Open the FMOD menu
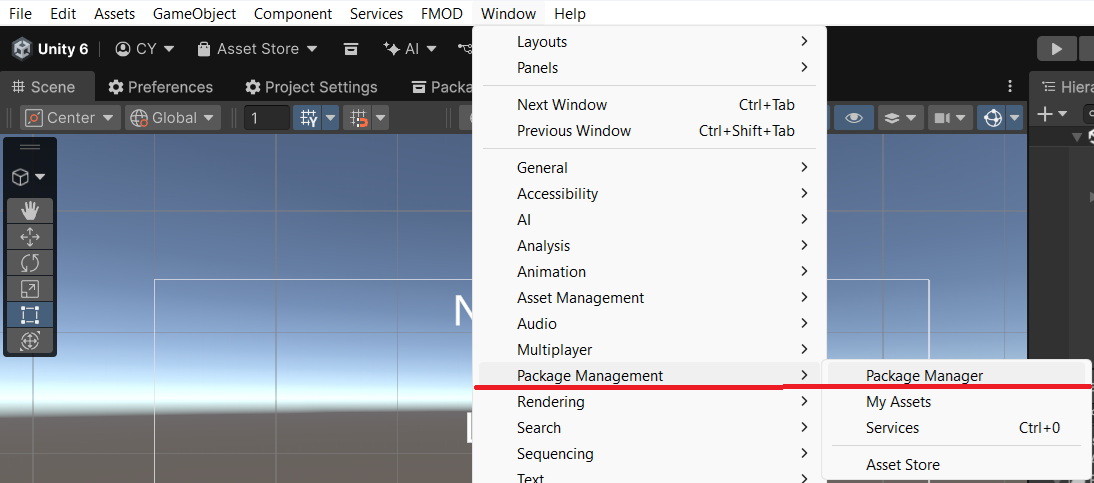Screen dimensions: 1094x483 [x=442, y=13]
